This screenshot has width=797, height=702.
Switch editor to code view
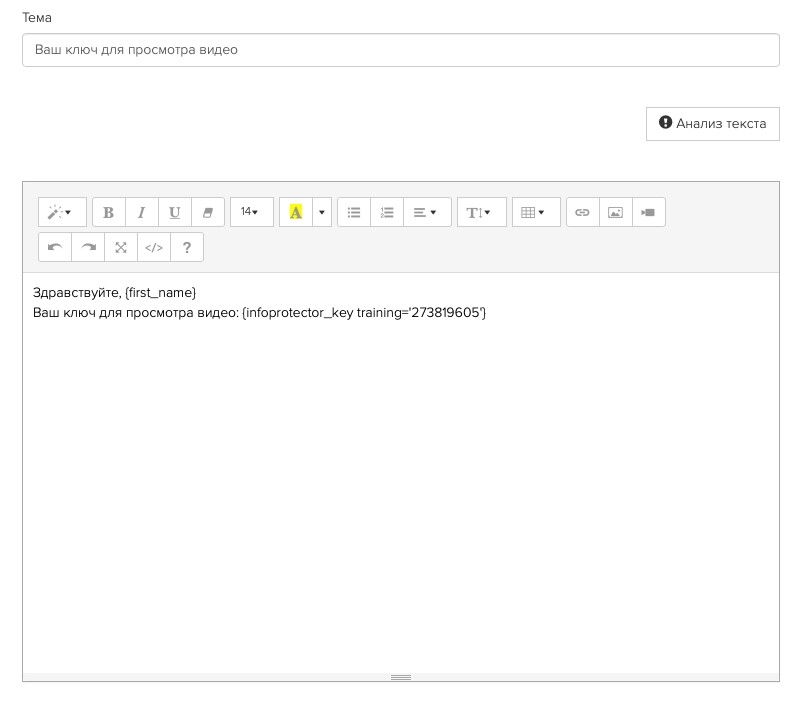pos(154,247)
